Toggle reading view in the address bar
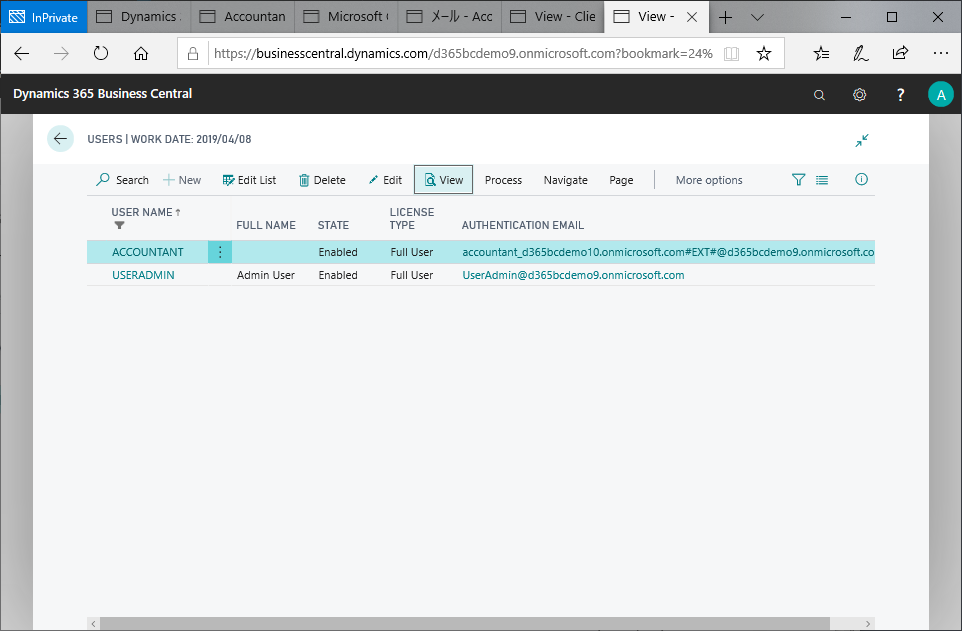Screen dimensions: 962x631 point(731,53)
